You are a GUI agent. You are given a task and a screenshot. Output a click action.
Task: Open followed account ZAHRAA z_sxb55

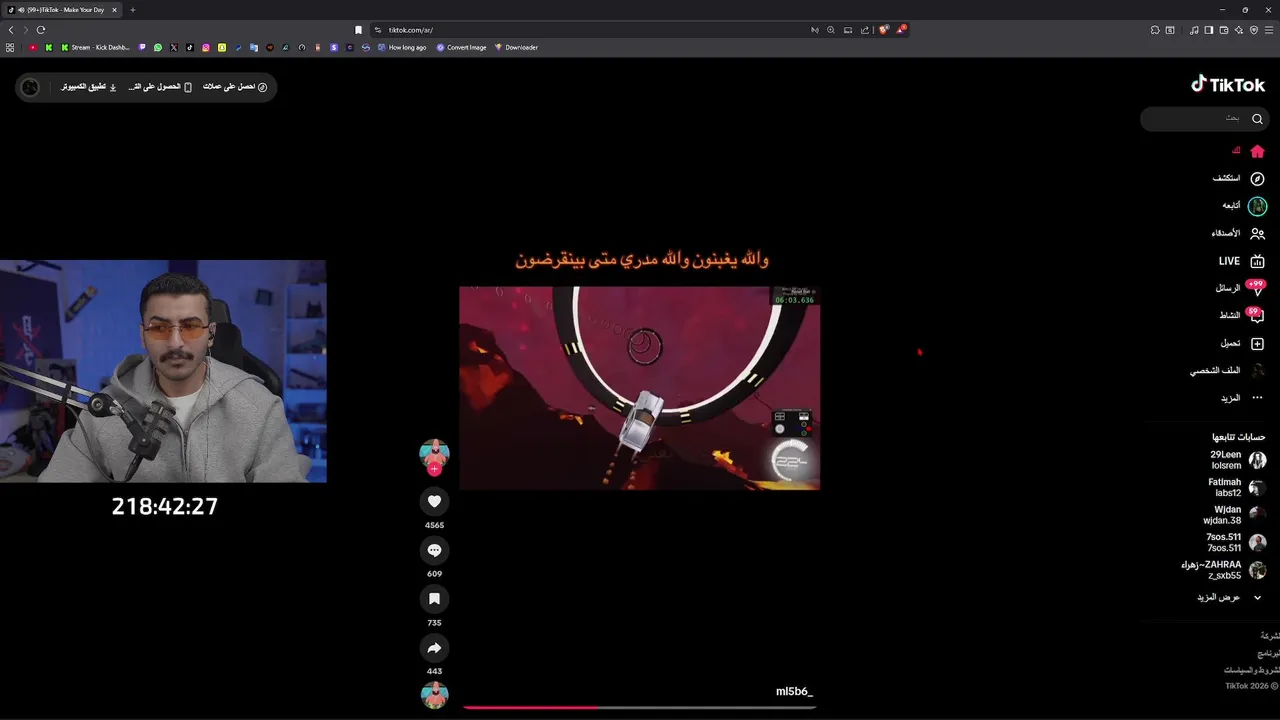coord(1224,570)
